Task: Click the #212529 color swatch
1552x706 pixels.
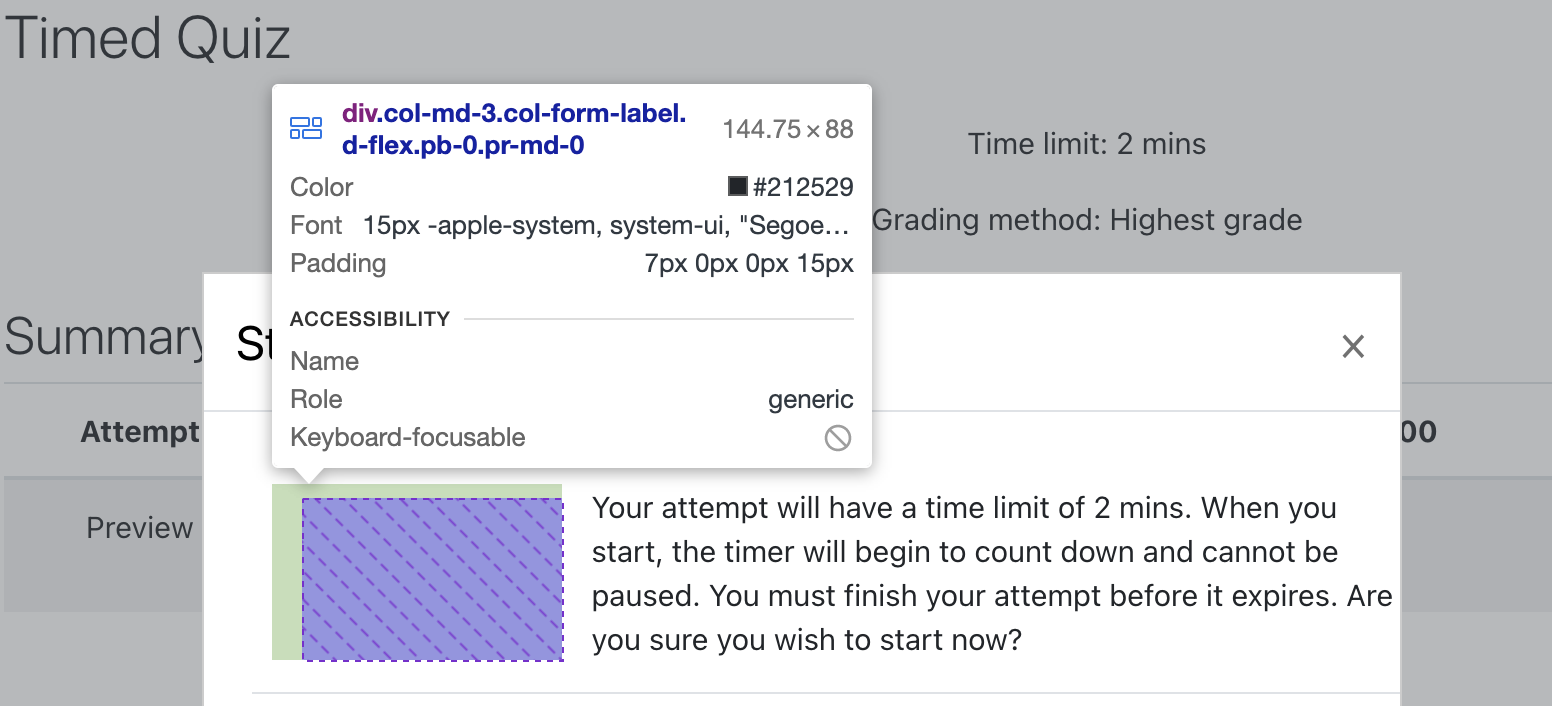Action: [738, 187]
